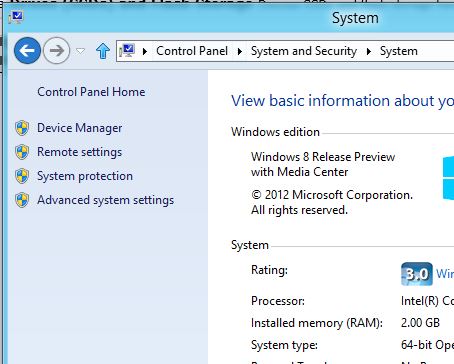Open Control Panel Home link
This screenshot has width=454, height=364.
(91, 92)
